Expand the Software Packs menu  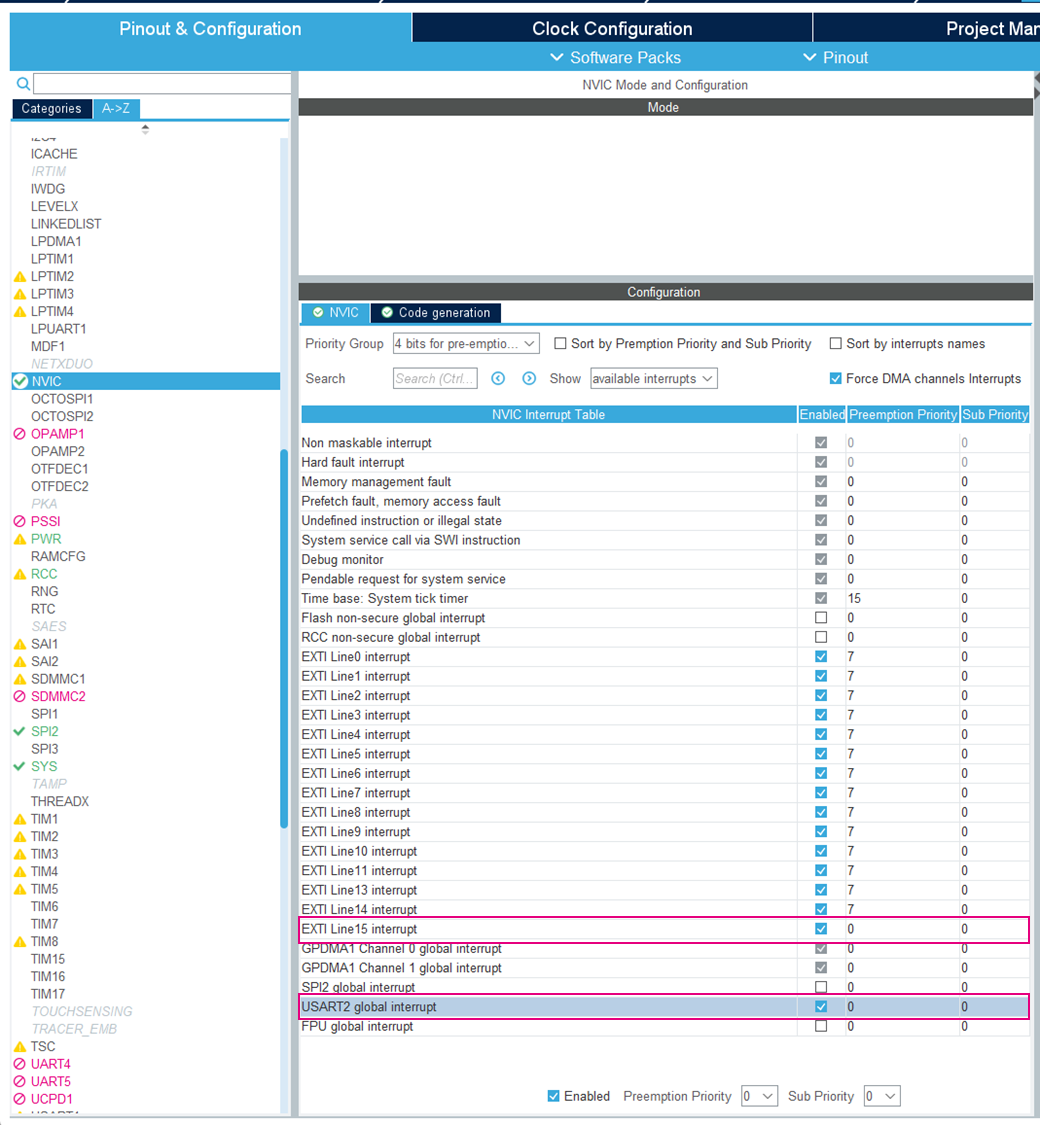615,57
